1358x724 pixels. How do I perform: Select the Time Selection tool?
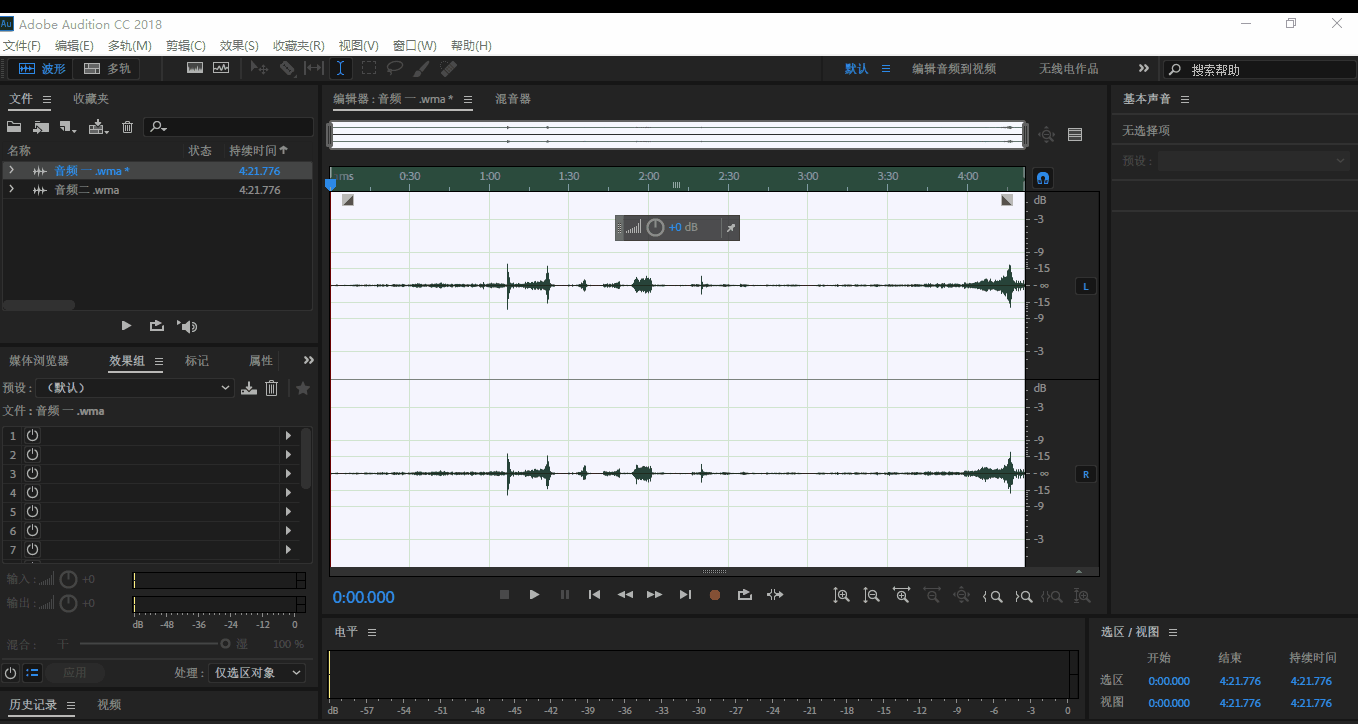pos(340,68)
